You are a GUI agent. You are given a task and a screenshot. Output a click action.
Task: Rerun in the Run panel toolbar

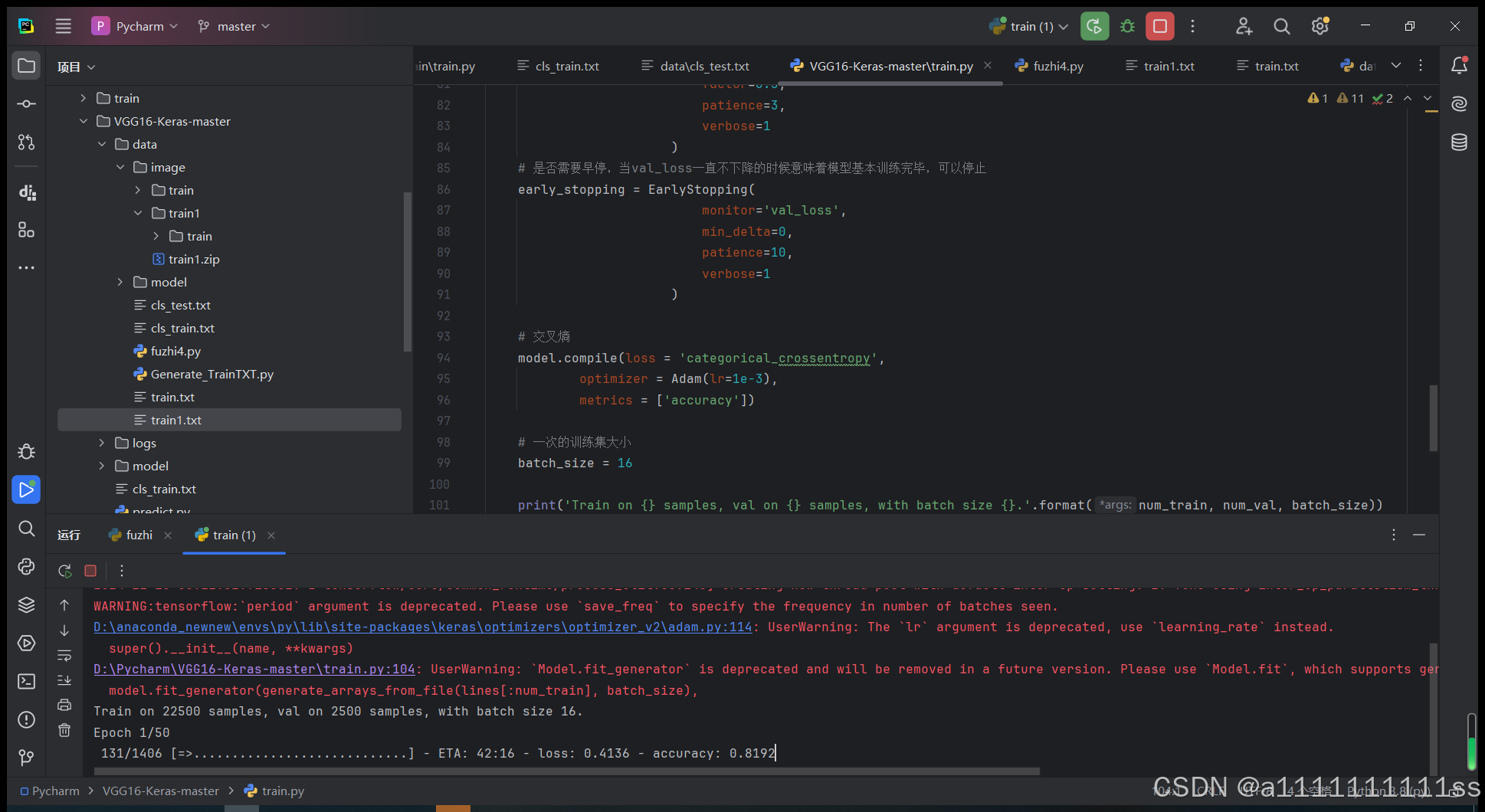coord(64,571)
